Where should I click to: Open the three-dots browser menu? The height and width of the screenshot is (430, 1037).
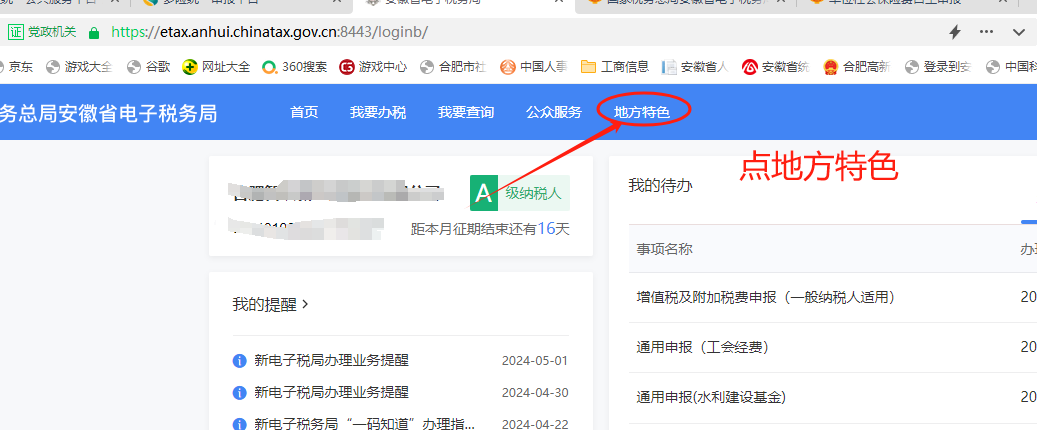click(986, 32)
